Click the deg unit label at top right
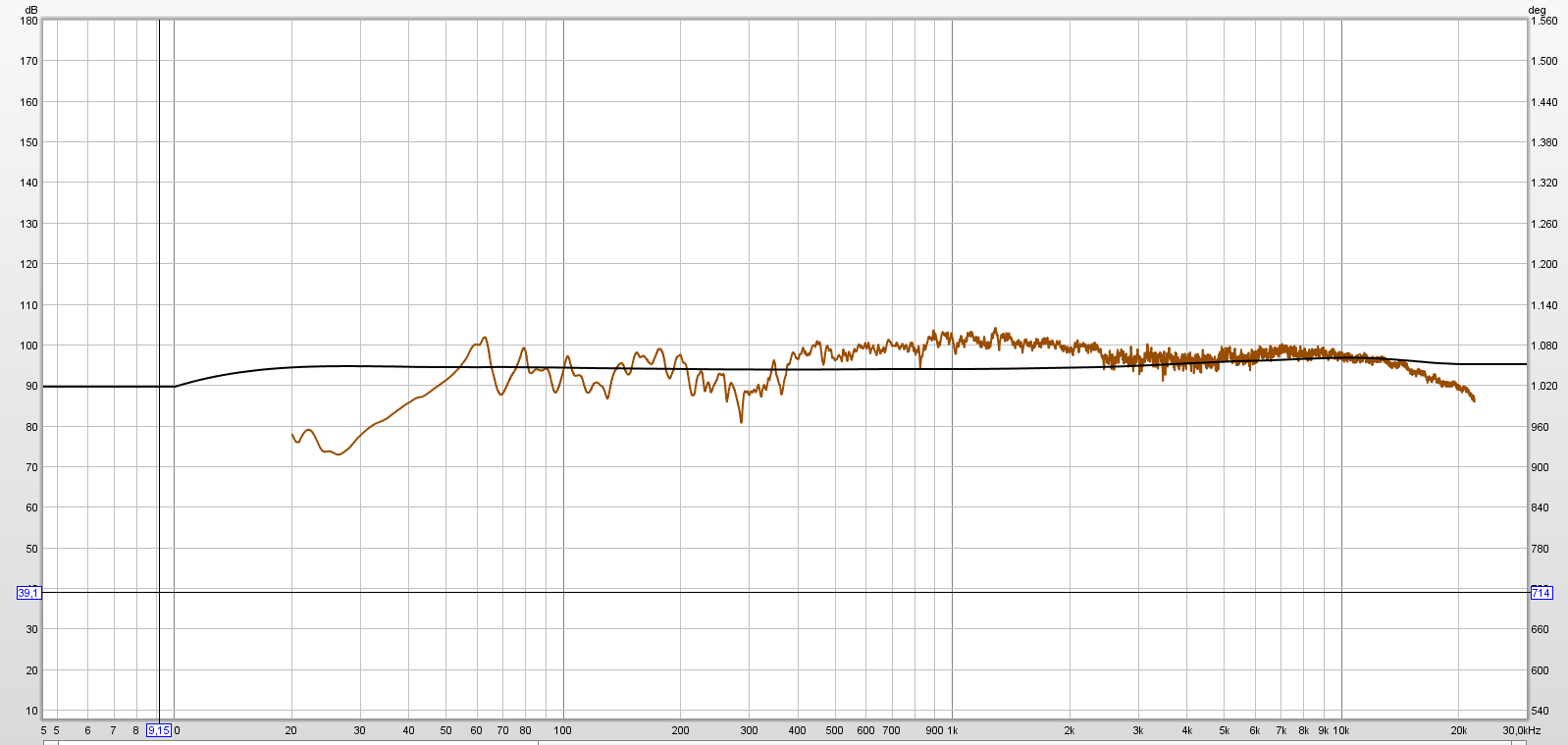 pos(1537,10)
